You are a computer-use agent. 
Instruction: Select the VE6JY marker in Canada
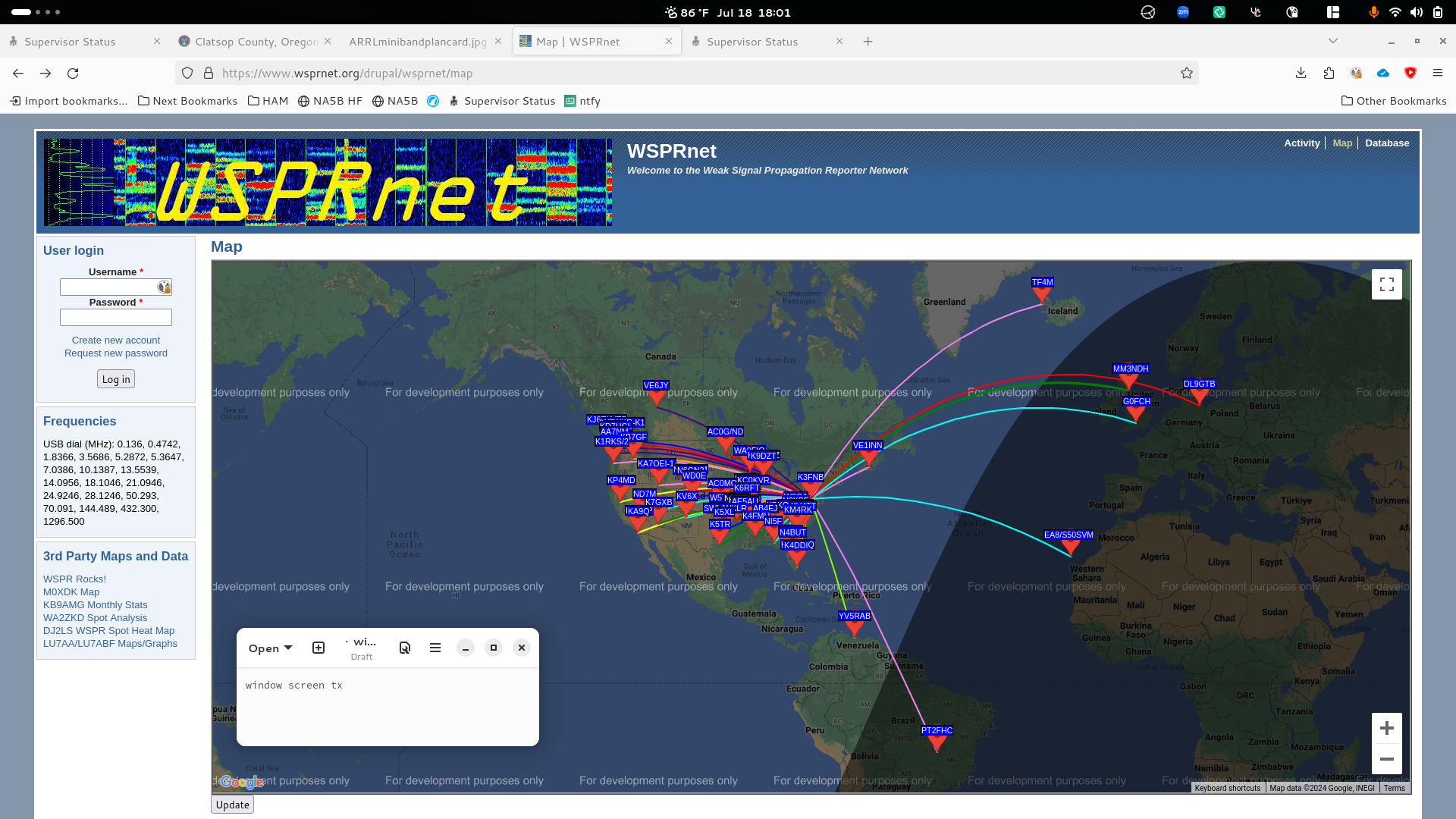656,396
